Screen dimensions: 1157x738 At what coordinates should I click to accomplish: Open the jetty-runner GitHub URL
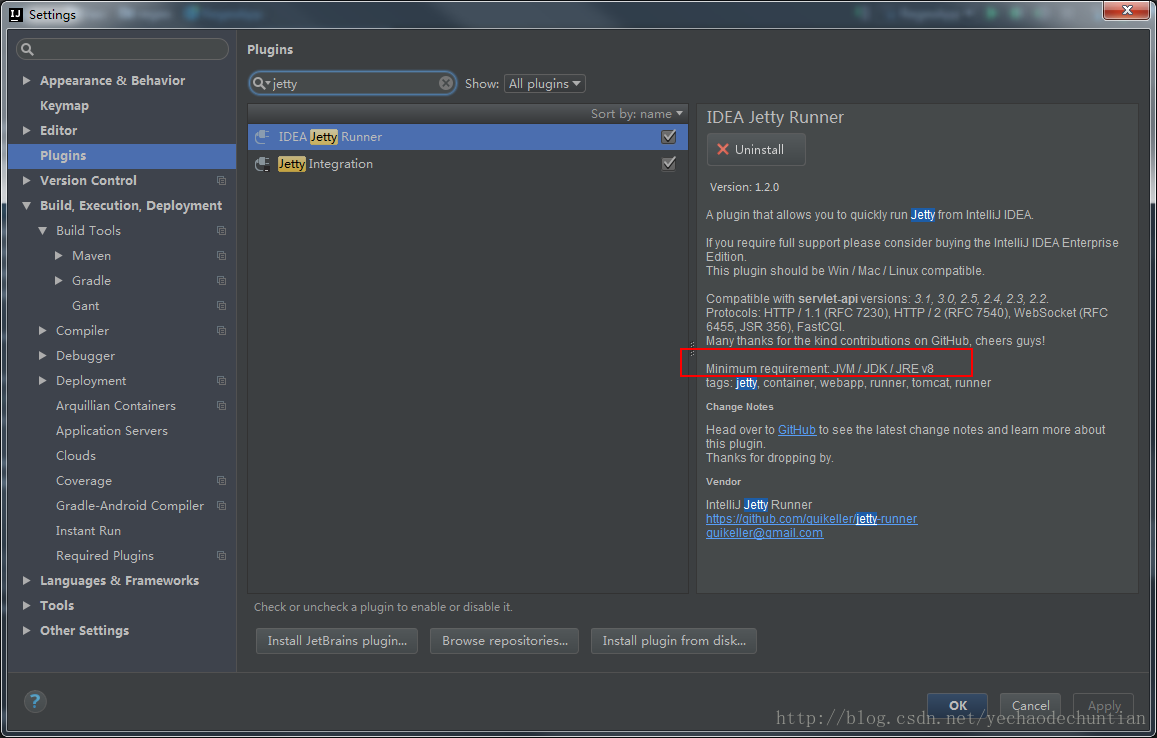(811, 519)
